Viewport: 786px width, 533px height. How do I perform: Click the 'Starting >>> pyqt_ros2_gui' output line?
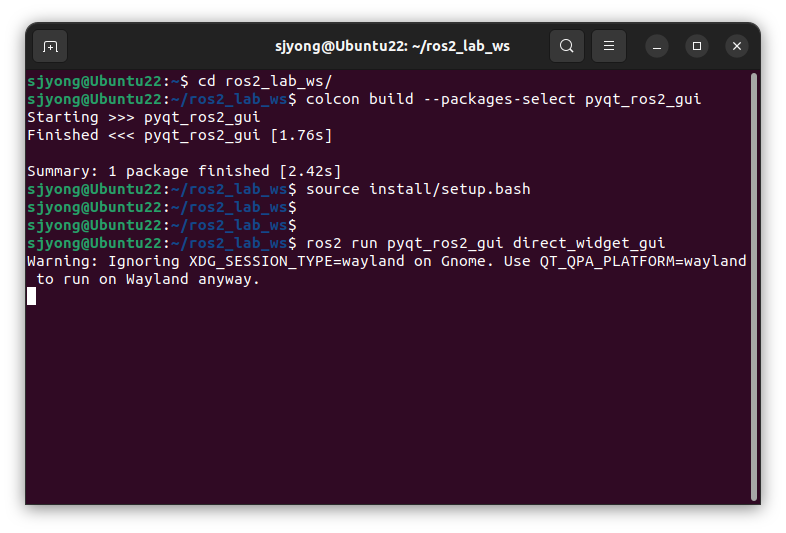click(144, 117)
